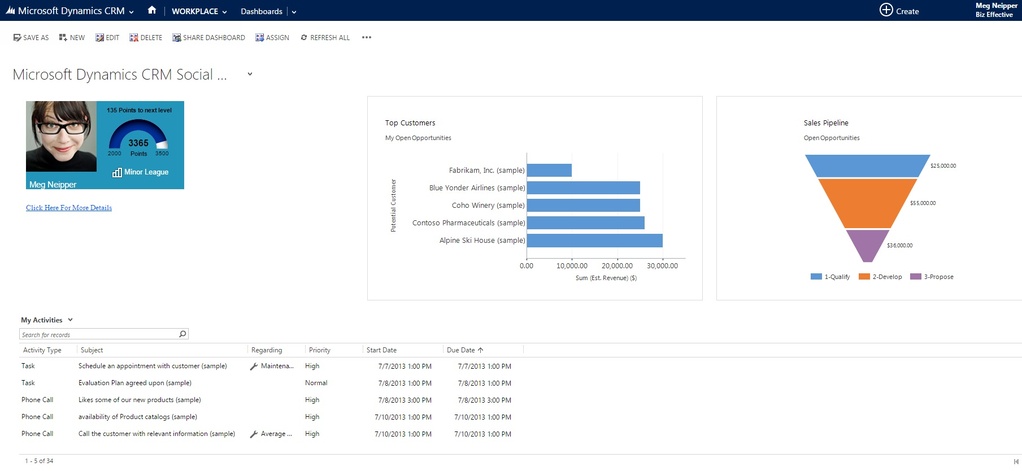Viewport: 1022px width, 471px height.
Task: Click Refresh All in the toolbar
Action: tap(325, 38)
